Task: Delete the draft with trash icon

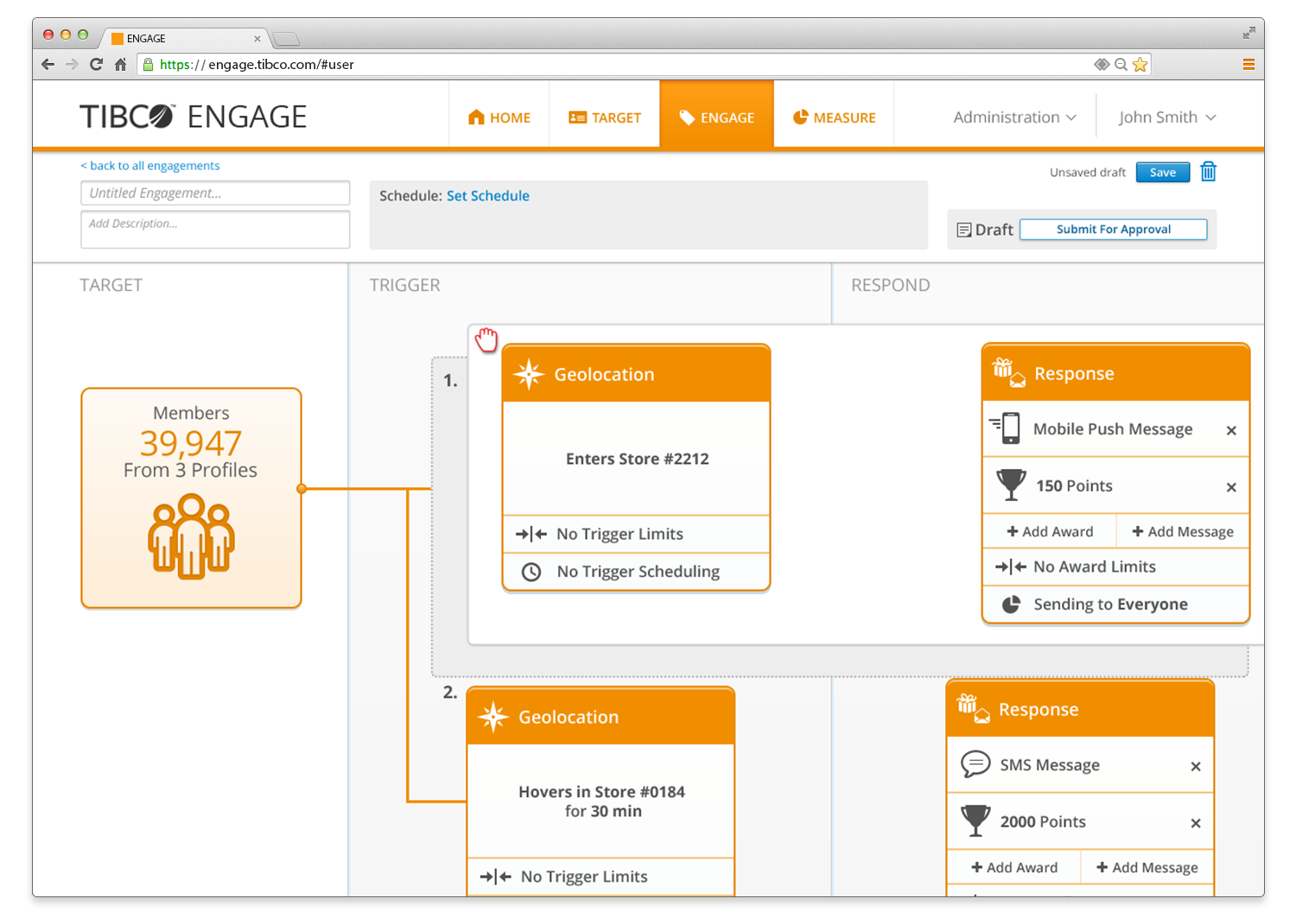Action: pos(1209,172)
